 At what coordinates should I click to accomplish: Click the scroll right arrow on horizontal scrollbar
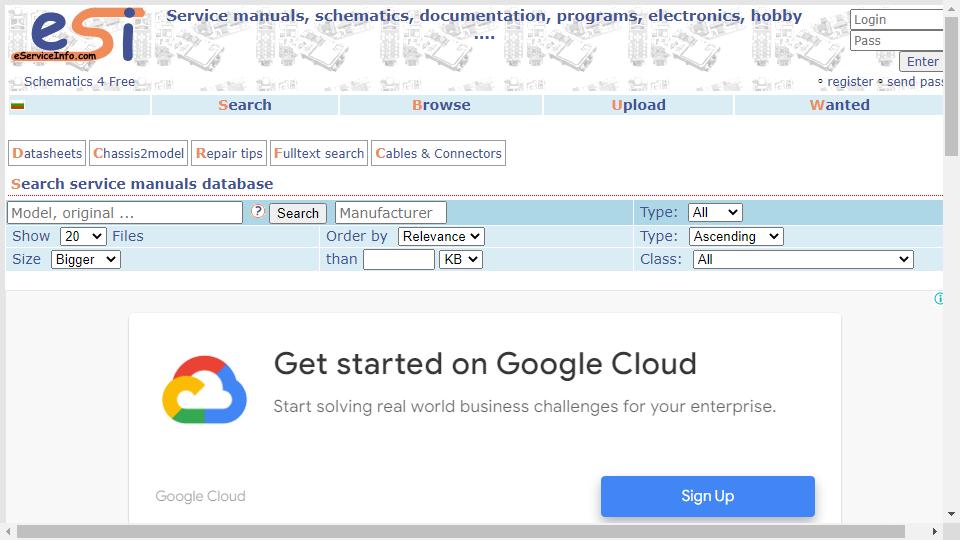(935, 531)
